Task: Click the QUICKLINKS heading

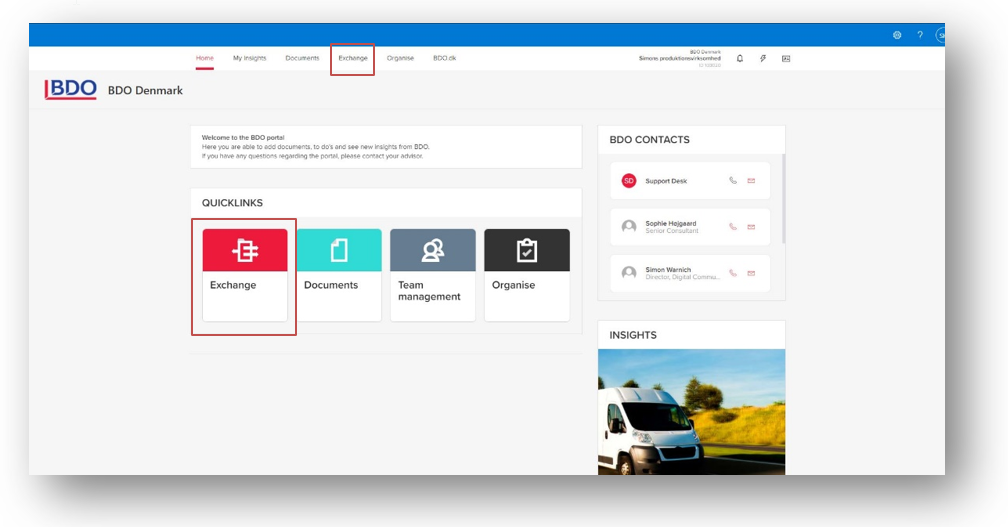Action: 232,202
